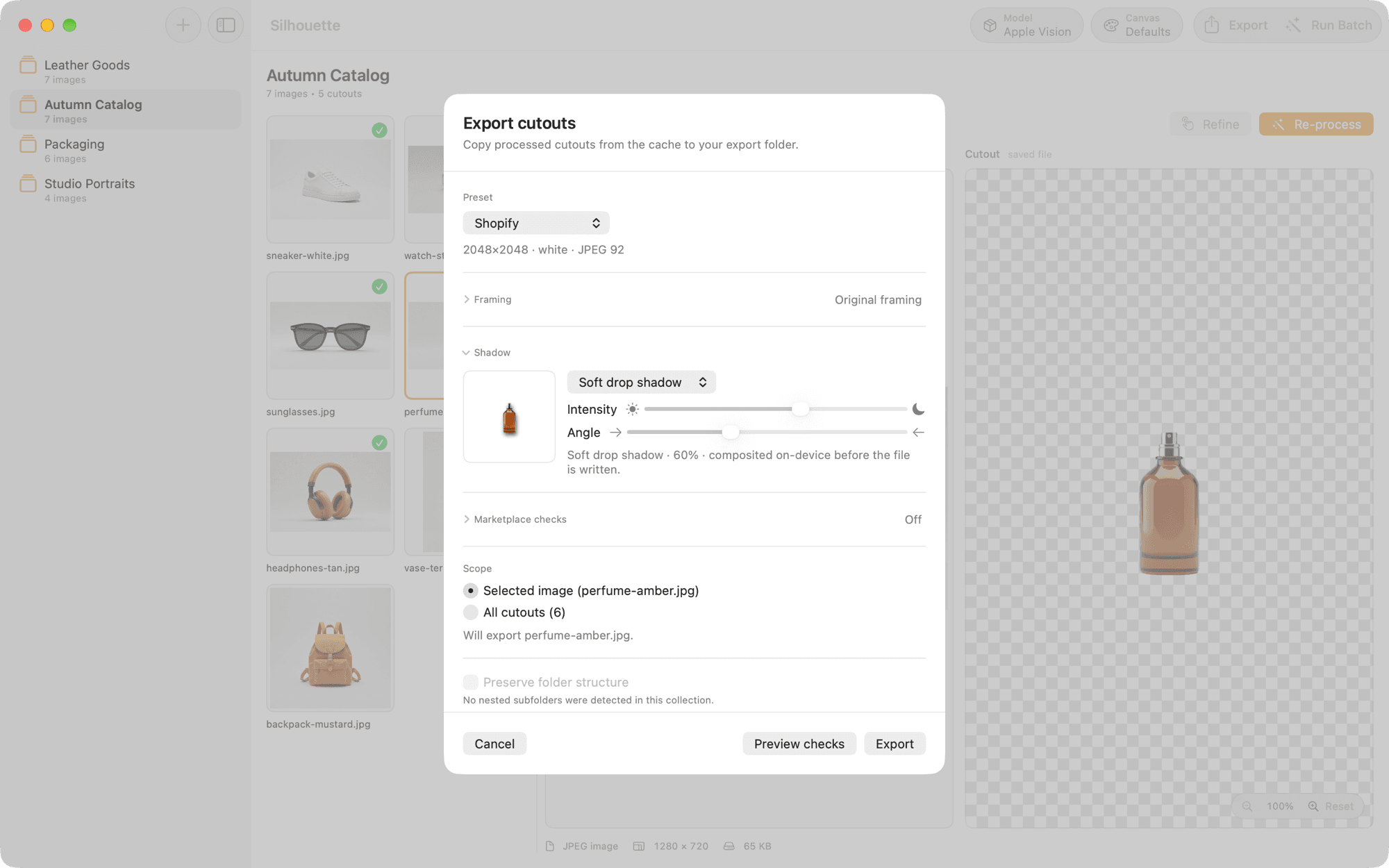This screenshot has height=868, width=1389.
Task: Click the backpack-mustard.jpg thumbnail
Action: (x=330, y=648)
